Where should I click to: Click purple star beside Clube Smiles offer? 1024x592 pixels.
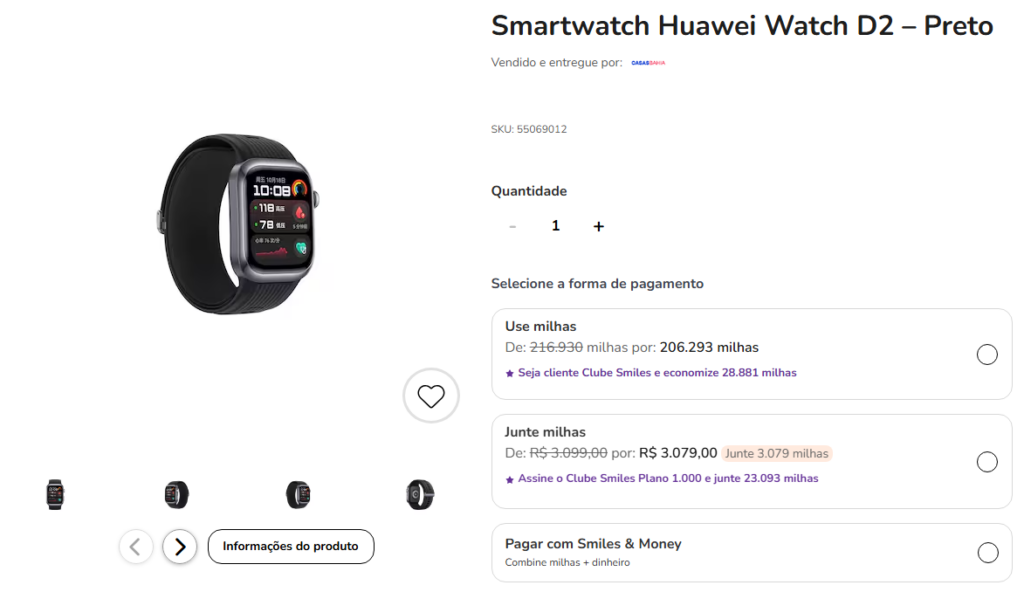(510, 373)
